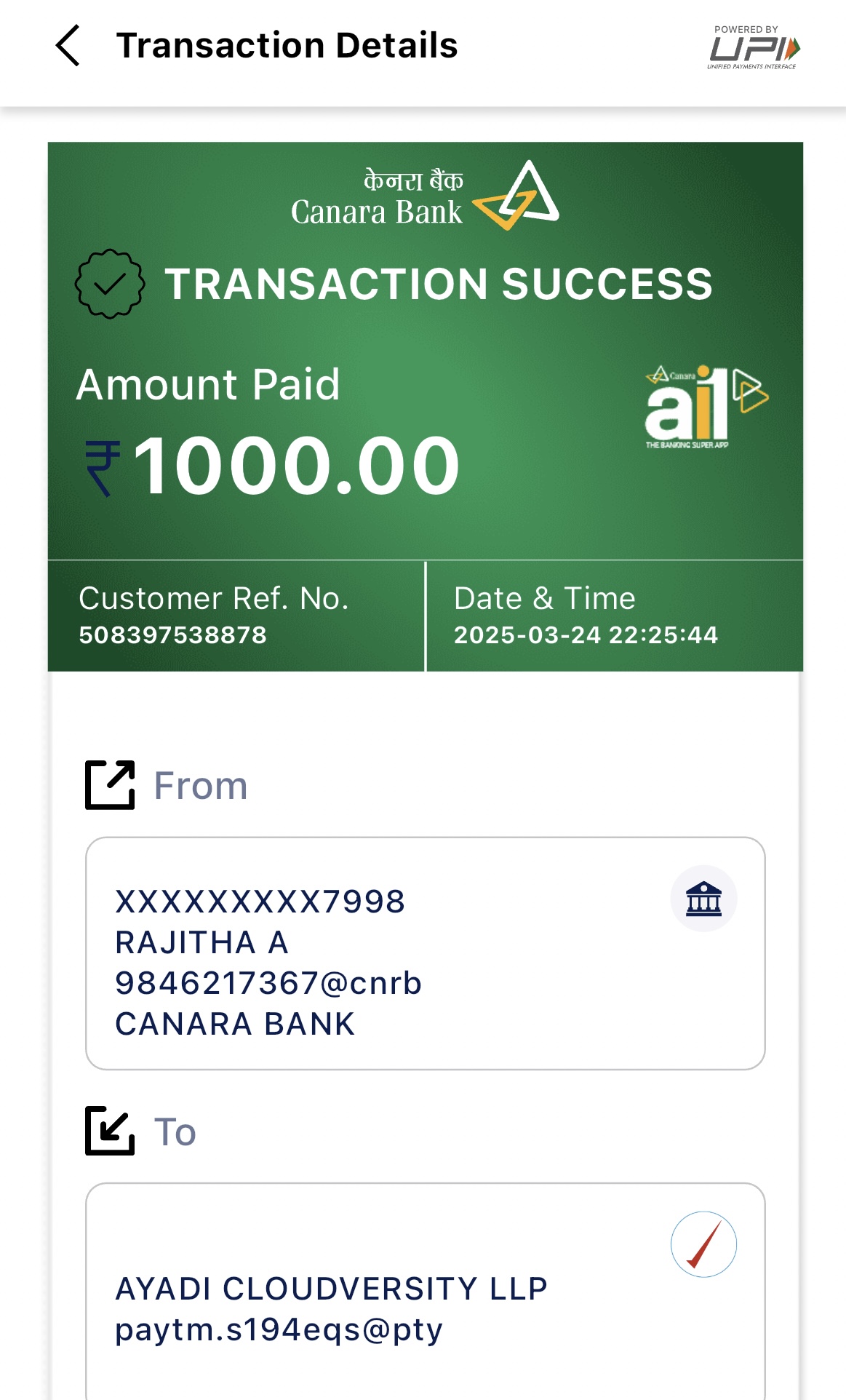Screen dimensions: 846x1400
Task: Tap payee UPI ID paytm.s194eqs@pty
Action: point(279,1330)
